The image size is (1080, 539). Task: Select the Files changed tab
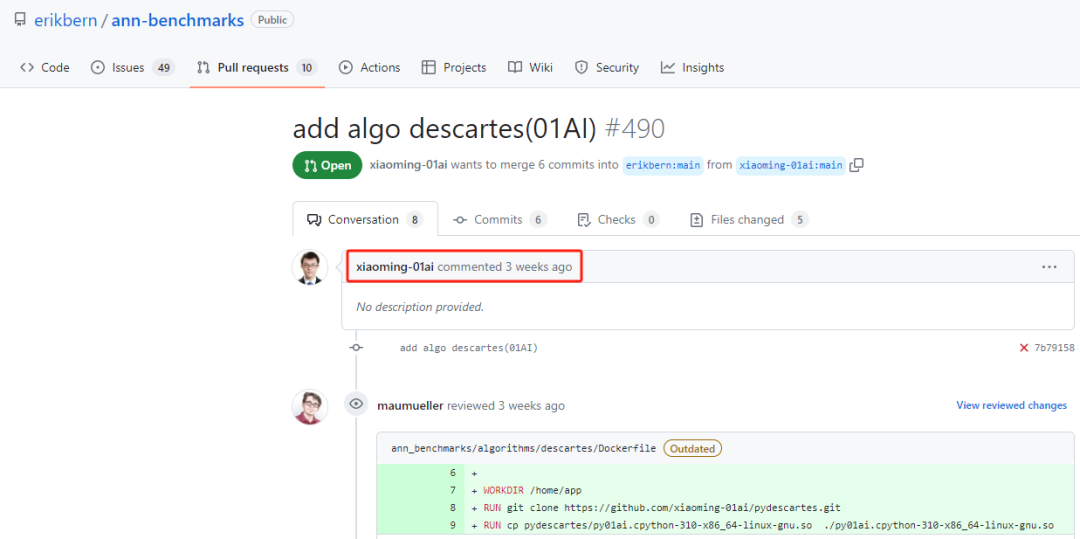(749, 220)
